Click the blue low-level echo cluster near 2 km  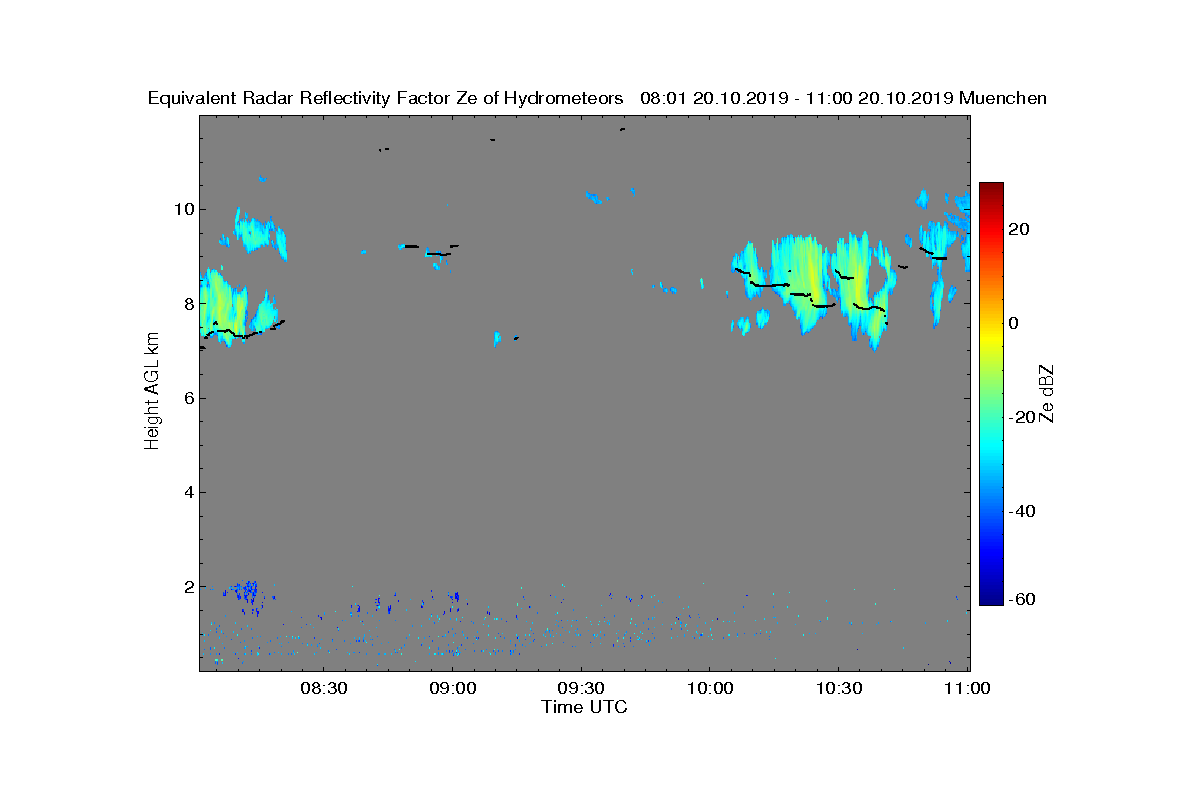(x=247, y=595)
